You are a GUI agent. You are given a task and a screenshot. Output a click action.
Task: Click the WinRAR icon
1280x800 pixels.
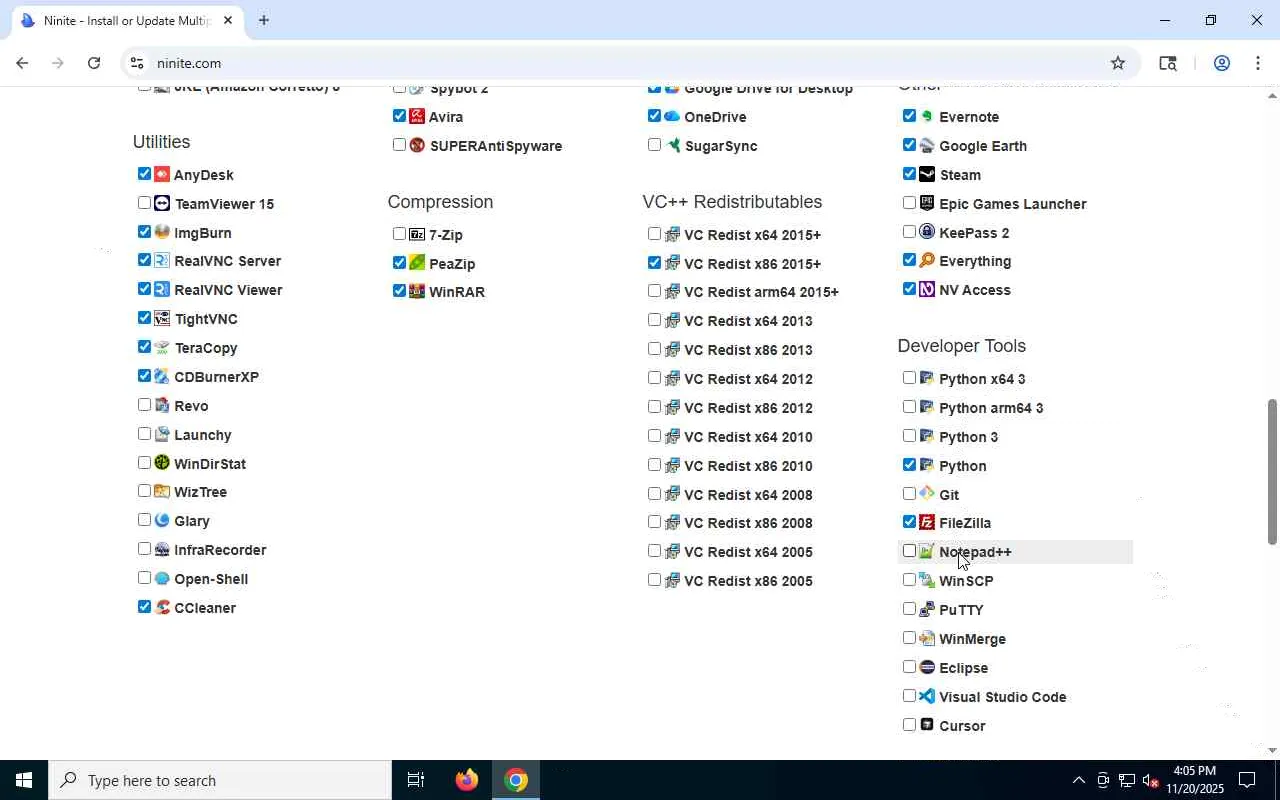[417, 291]
